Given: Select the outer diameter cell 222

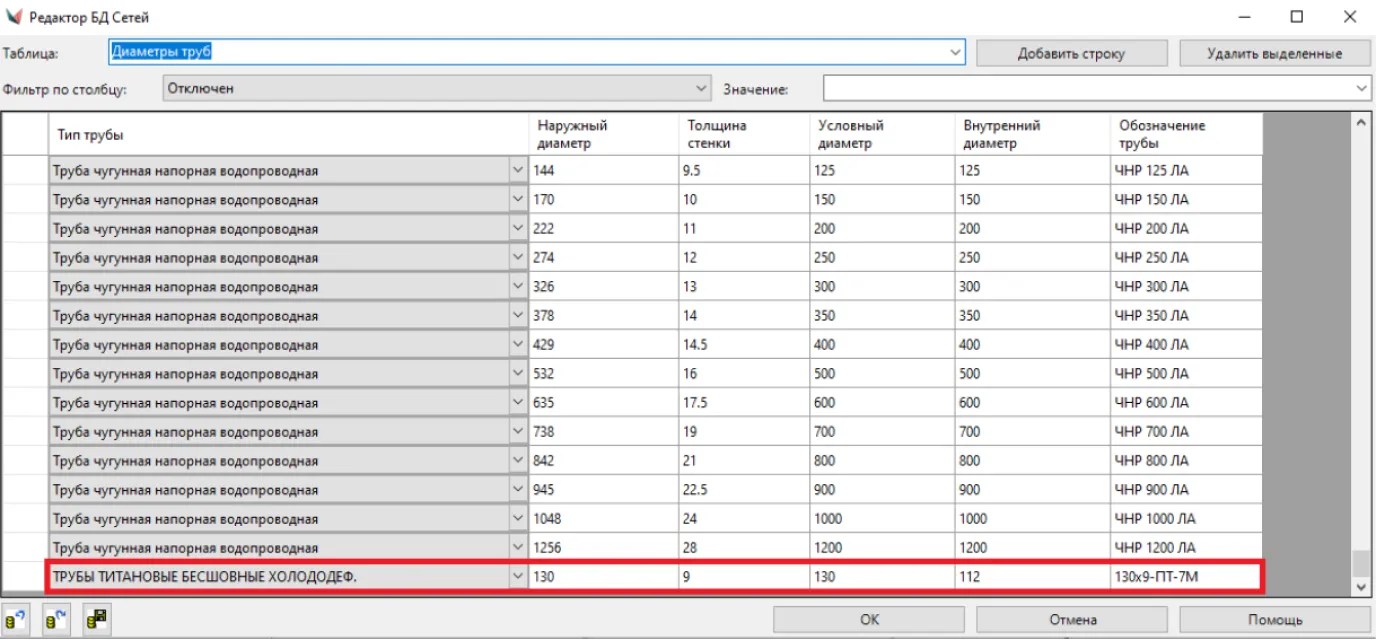Looking at the screenshot, I should (604, 228).
